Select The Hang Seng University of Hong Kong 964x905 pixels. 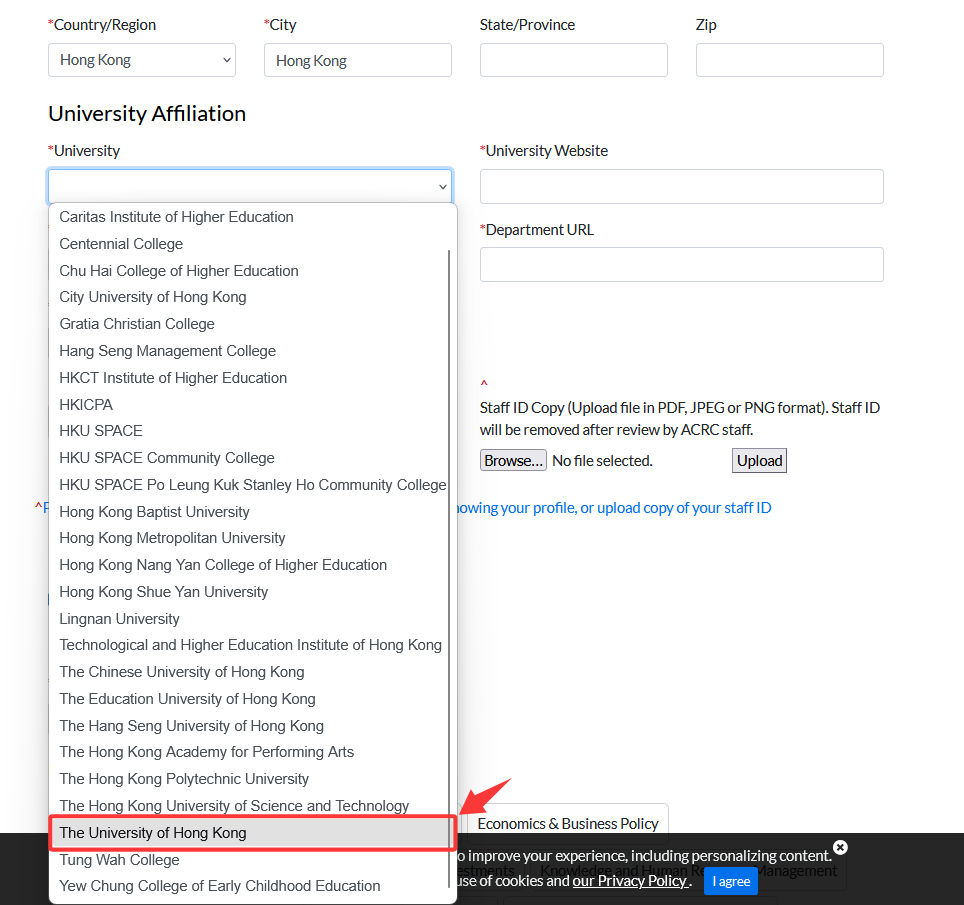(x=249, y=726)
